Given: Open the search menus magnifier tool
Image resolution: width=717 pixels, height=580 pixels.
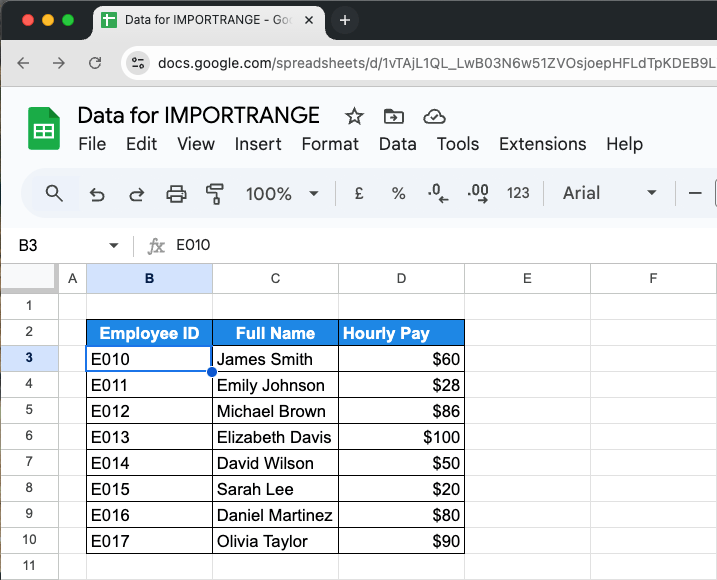Looking at the screenshot, I should pyautogui.click(x=54, y=193).
